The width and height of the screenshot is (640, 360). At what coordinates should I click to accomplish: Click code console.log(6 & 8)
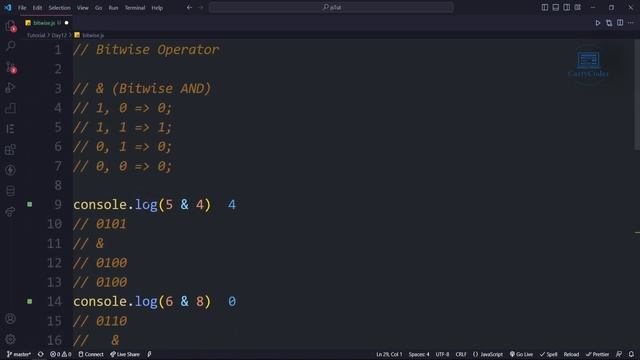click(x=142, y=301)
